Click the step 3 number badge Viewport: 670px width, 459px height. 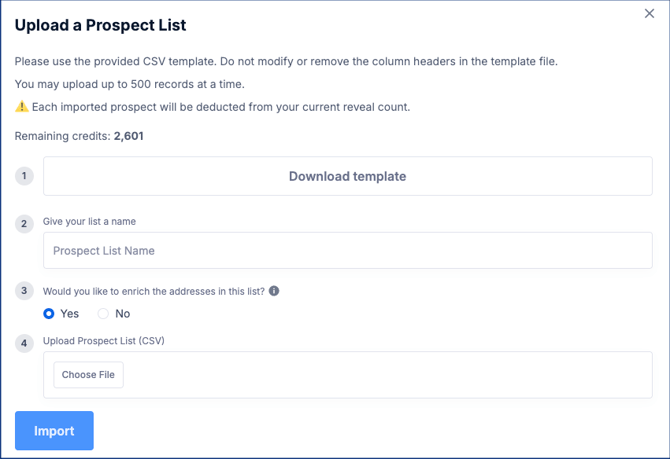pos(25,292)
